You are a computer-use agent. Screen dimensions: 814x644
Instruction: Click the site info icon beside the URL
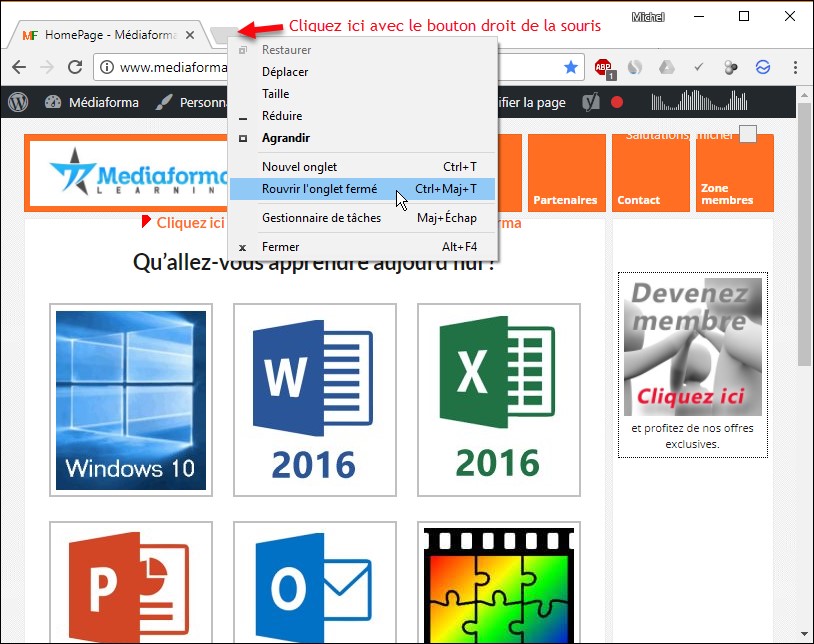point(108,68)
